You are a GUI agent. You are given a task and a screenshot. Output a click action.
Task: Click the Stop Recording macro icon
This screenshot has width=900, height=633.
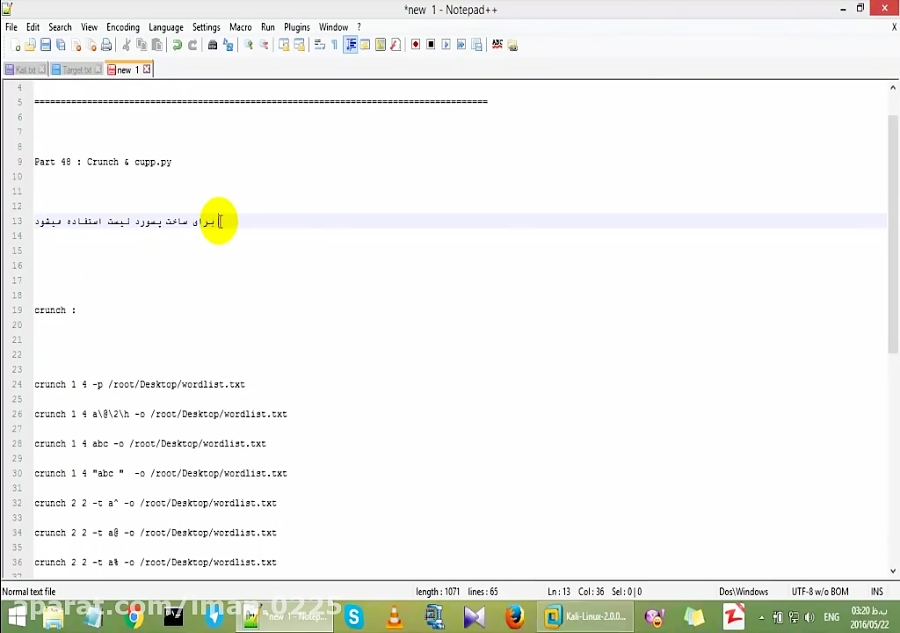point(430,45)
